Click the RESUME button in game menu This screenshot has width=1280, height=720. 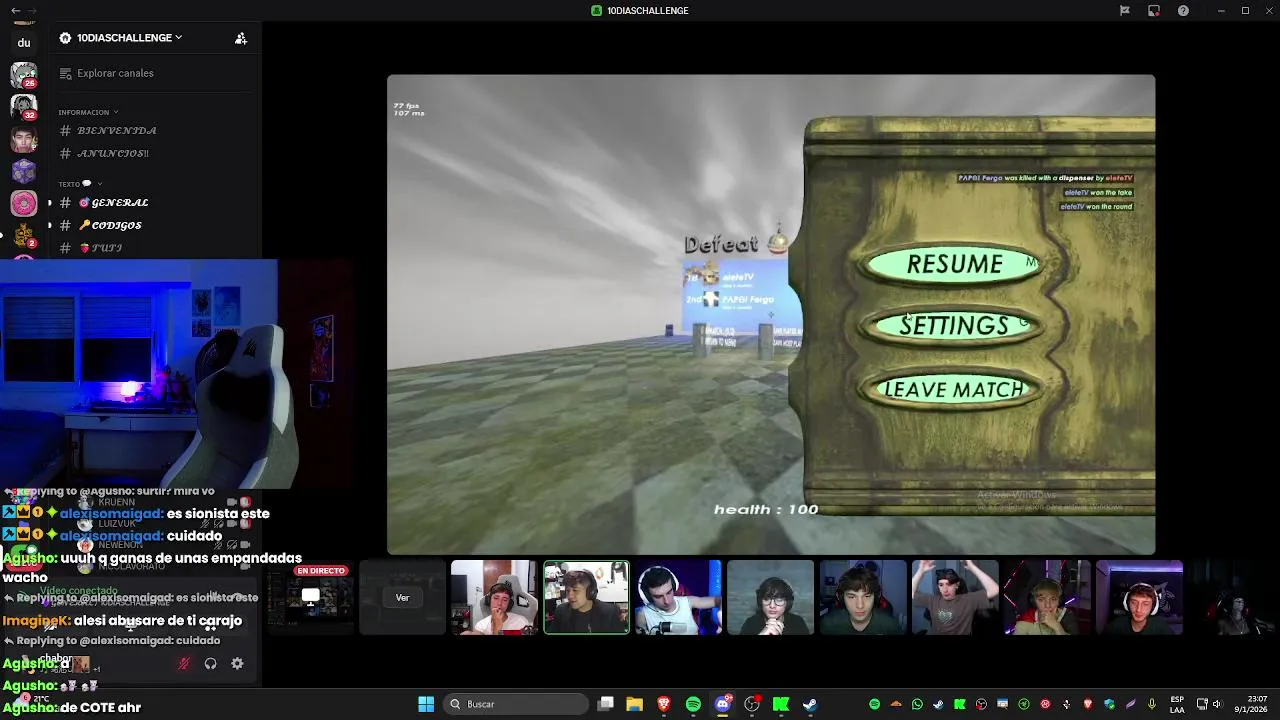click(x=954, y=264)
